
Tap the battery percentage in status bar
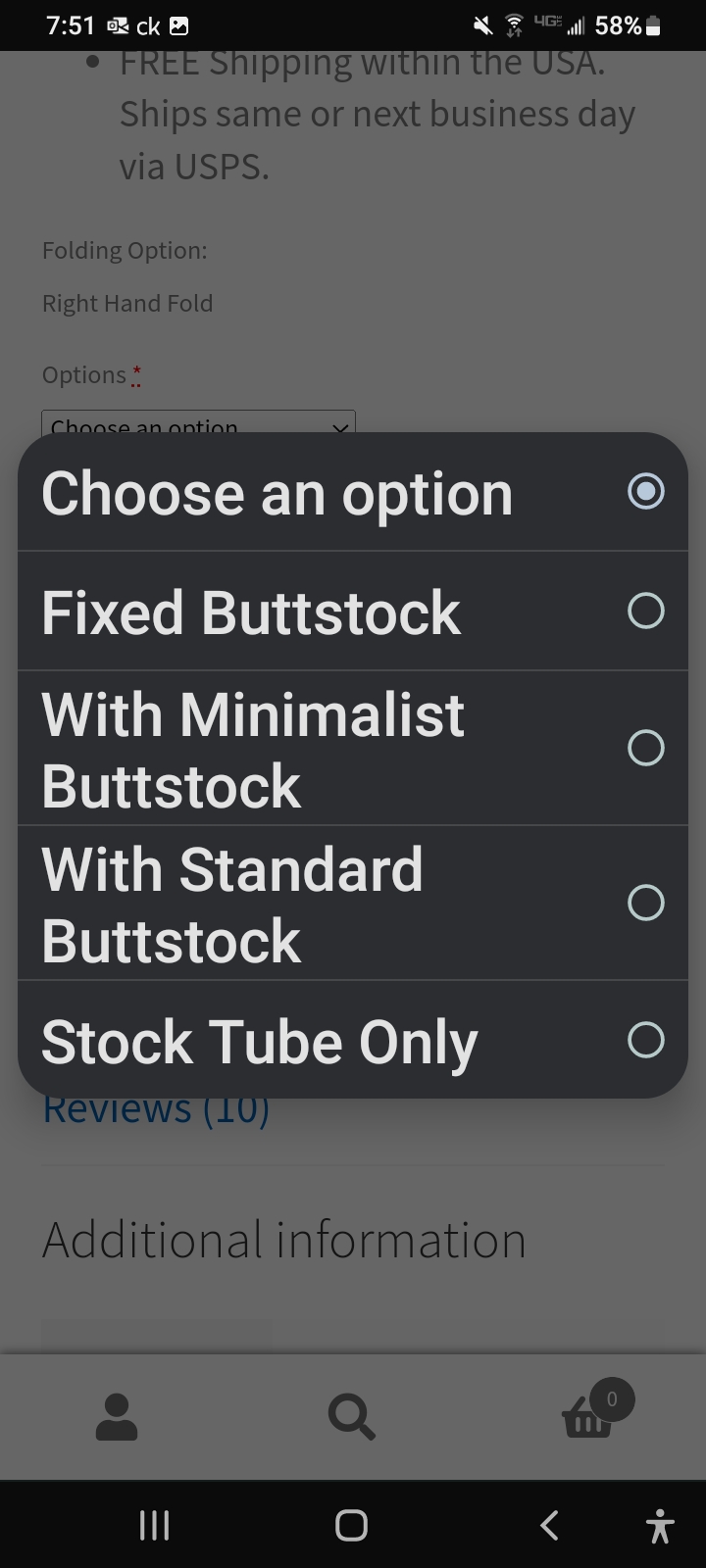click(x=618, y=25)
